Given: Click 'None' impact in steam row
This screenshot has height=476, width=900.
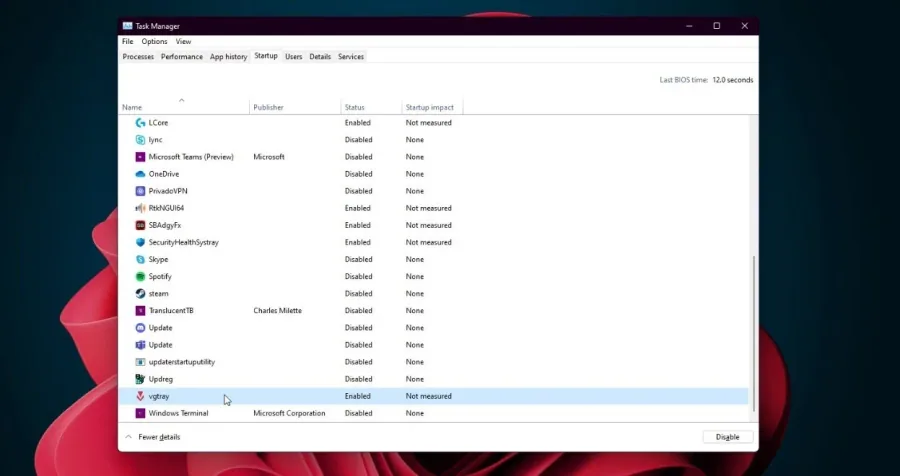Looking at the screenshot, I should [x=414, y=293].
